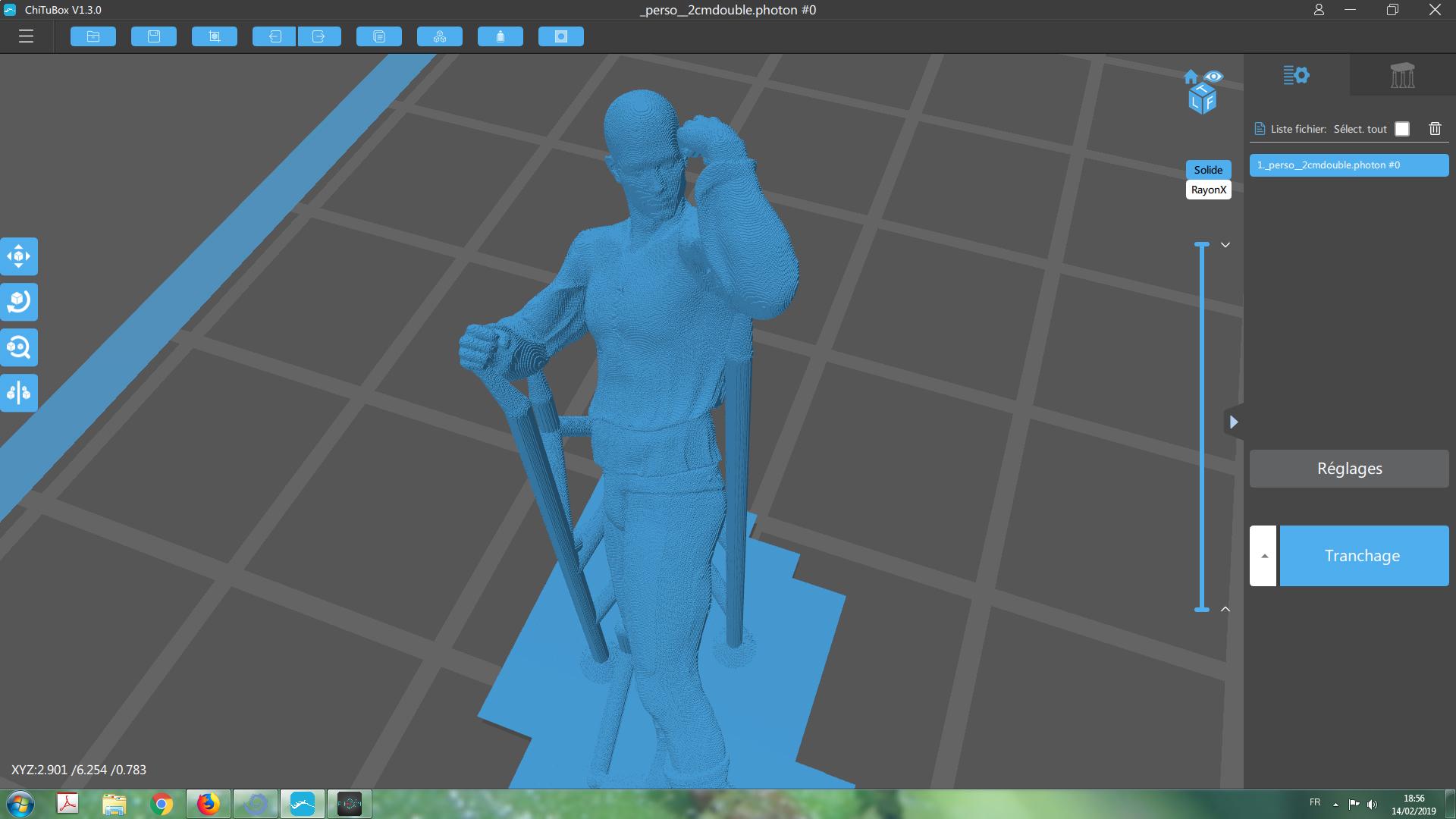The width and height of the screenshot is (1456, 819).
Task: Click the volume speaker tray icon
Action: (1372, 804)
